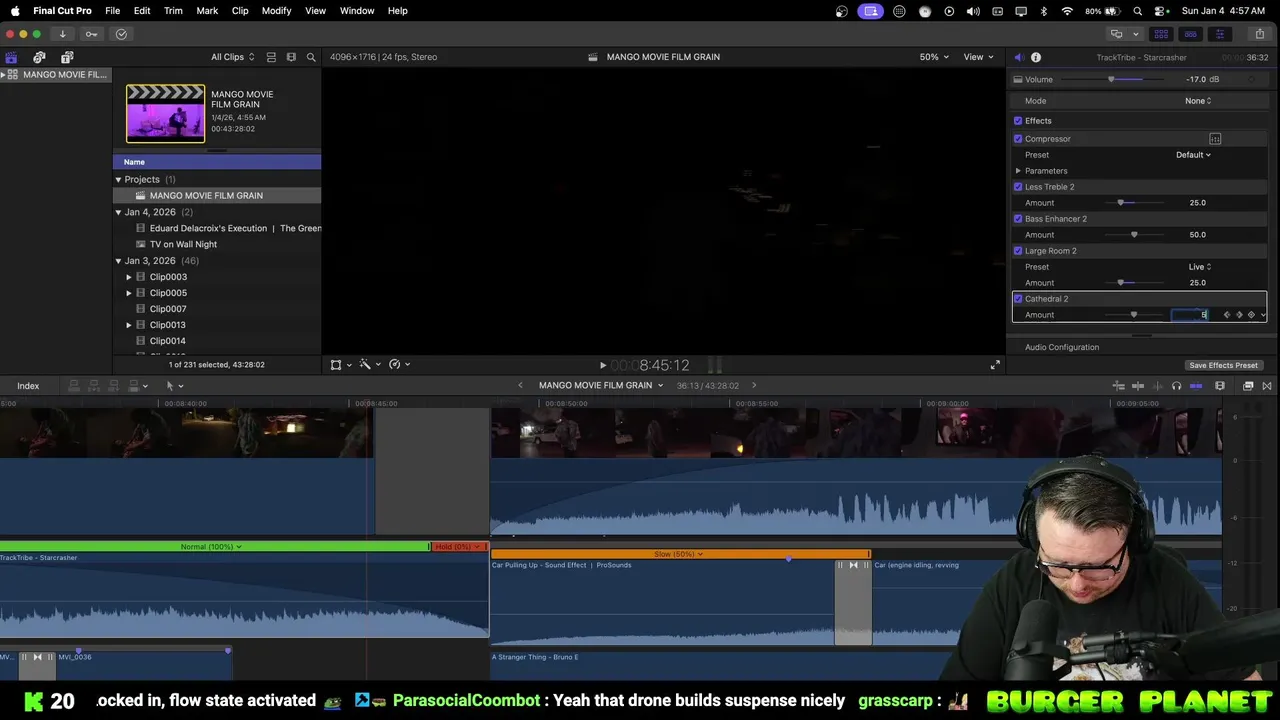Toggle audio skimming headphones icon
1280x720 pixels.
click(x=1176, y=386)
